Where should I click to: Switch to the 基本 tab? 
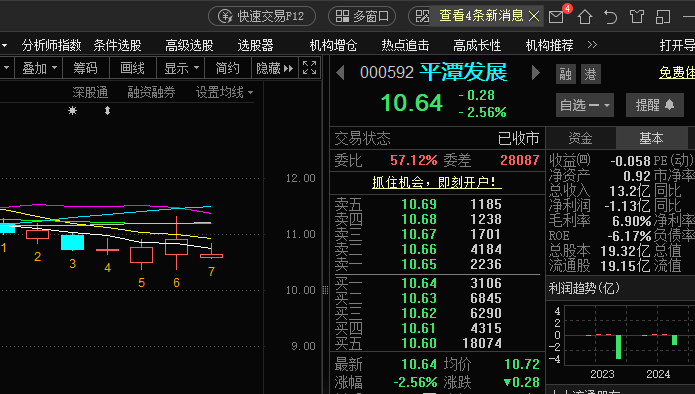[x=651, y=139]
